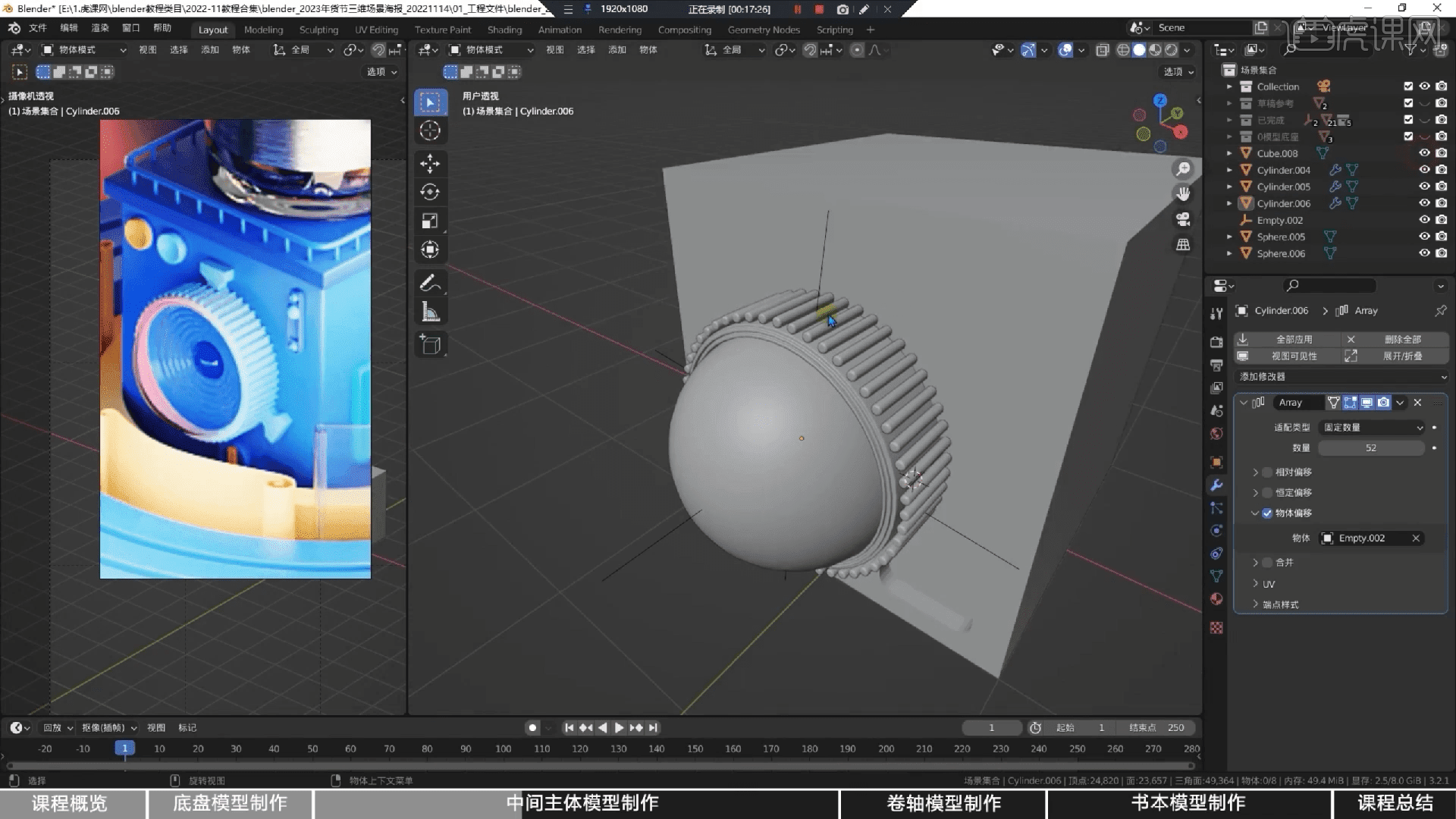Viewport: 1456px width, 819px height.
Task: Open Array modifier extra options arrow
Action: click(x=1400, y=403)
